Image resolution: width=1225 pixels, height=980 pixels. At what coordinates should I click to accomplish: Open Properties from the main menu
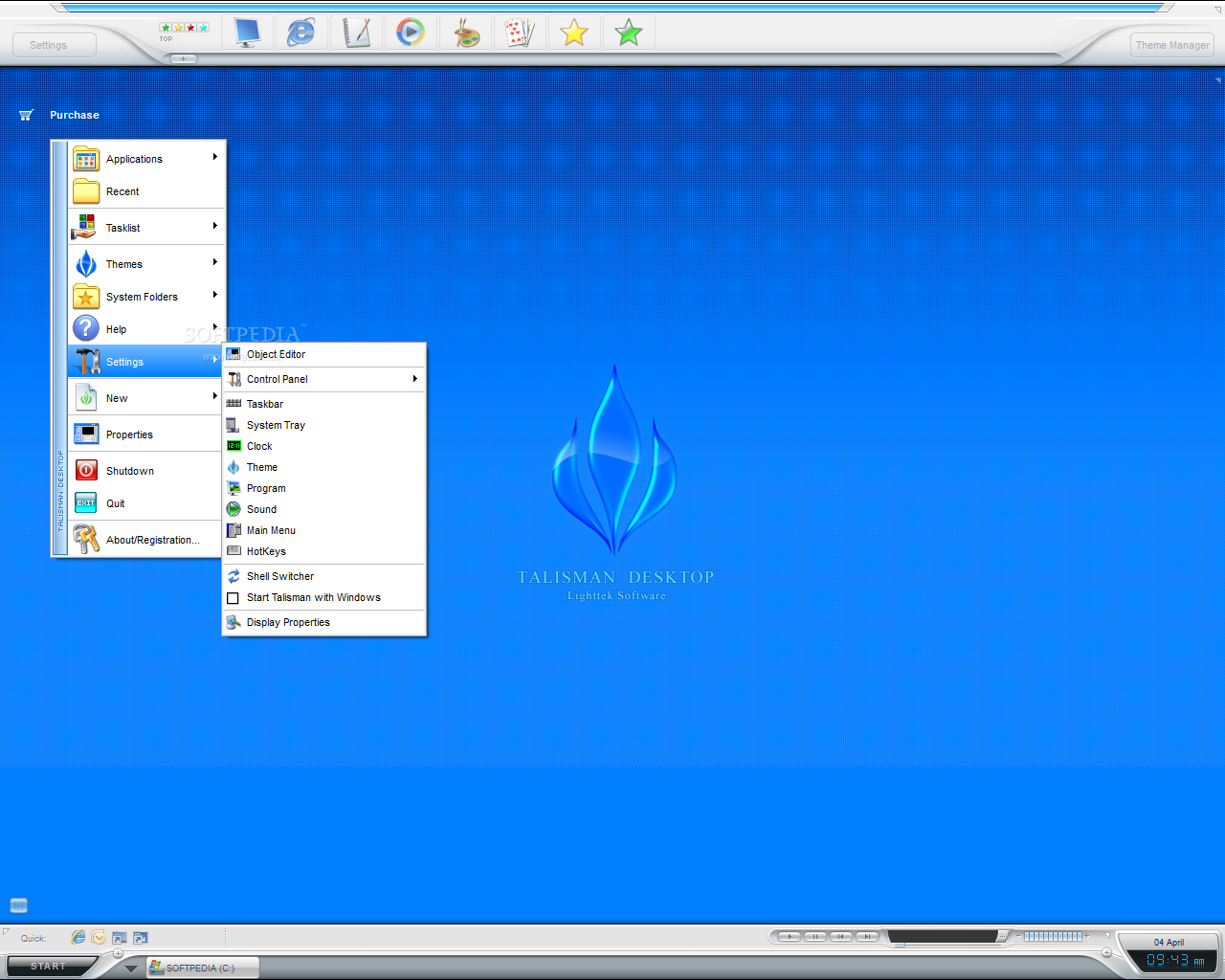(x=146, y=434)
